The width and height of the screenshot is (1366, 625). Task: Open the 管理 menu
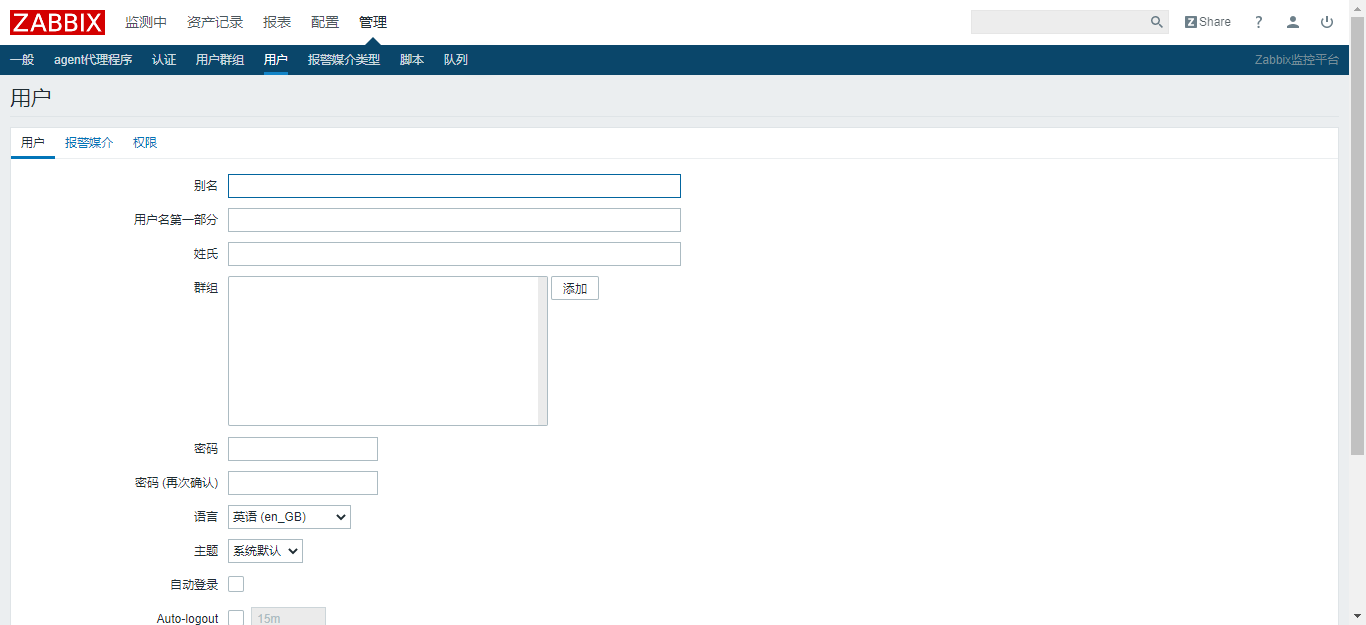(373, 22)
